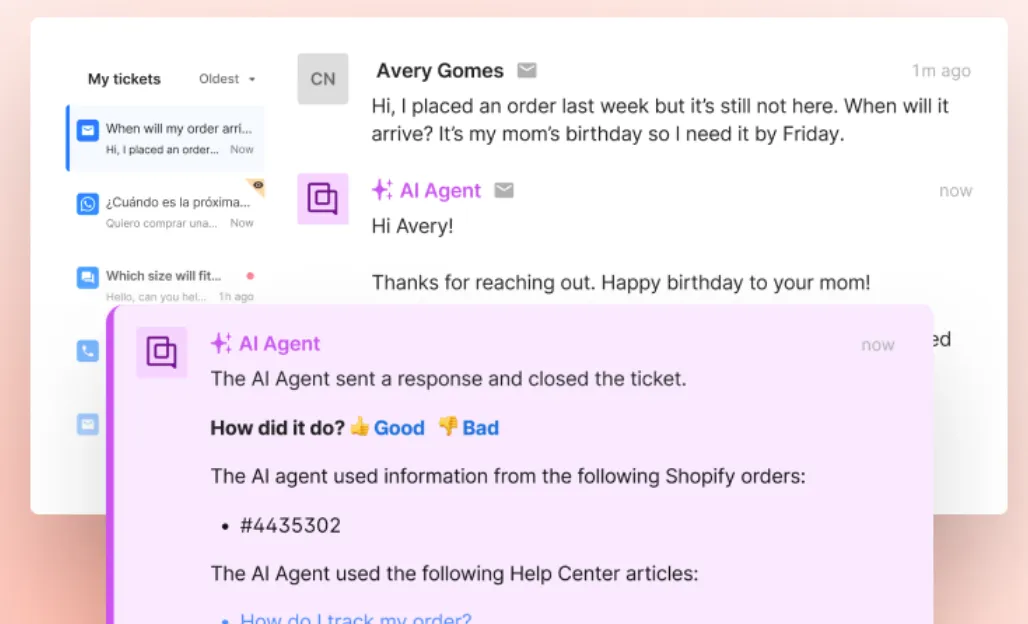Select the phone call ticket icon
The height and width of the screenshot is (624, 1028).
click(88, 351)
